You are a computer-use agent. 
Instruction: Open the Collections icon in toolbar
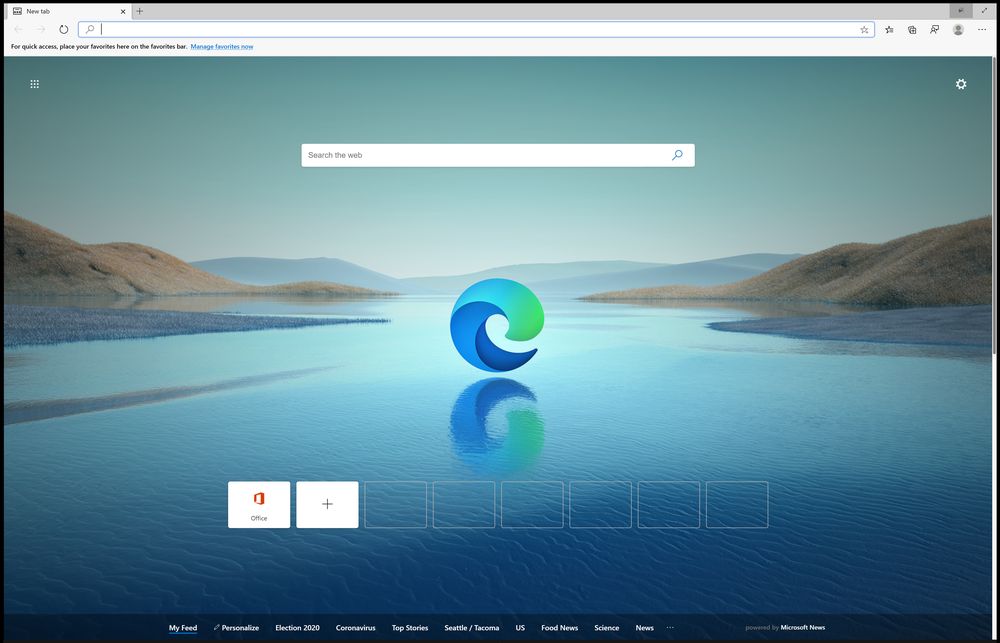point(912,30)
